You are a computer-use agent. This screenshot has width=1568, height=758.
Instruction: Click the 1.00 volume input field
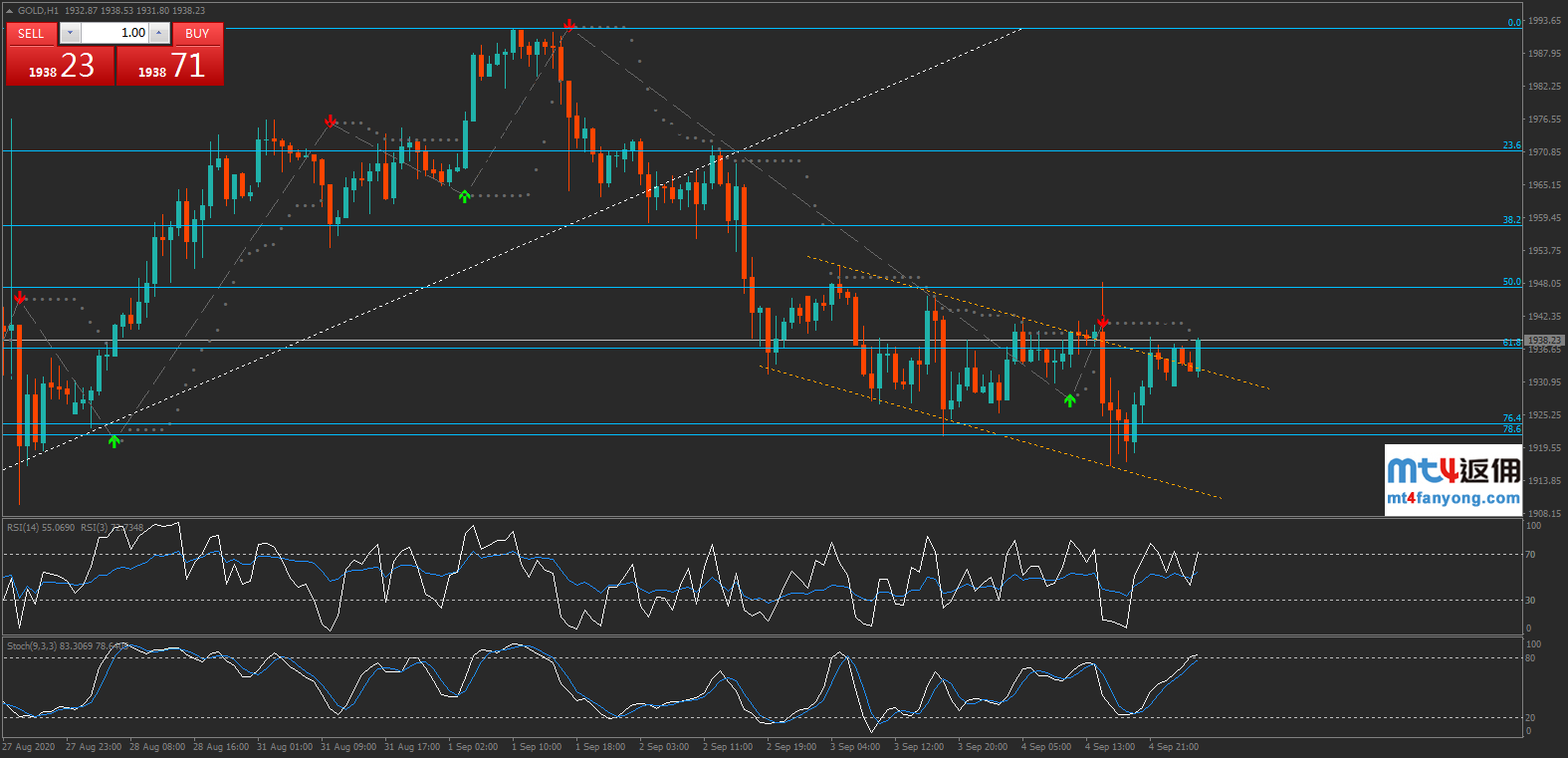pyautogui.click(x=114, y=33)
